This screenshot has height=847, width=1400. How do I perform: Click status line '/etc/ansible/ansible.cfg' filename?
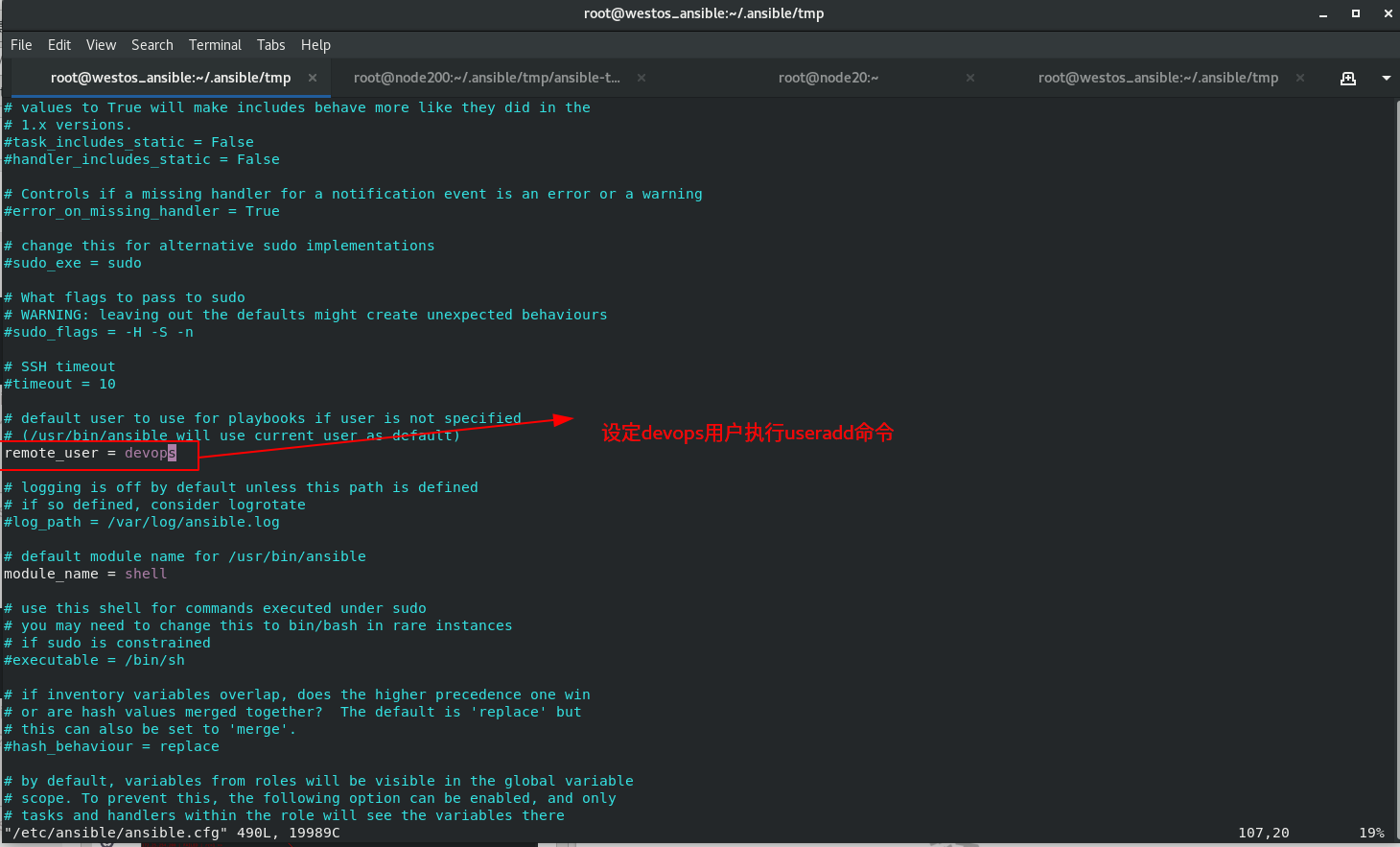pyautogui.click(x=116, y=833)
